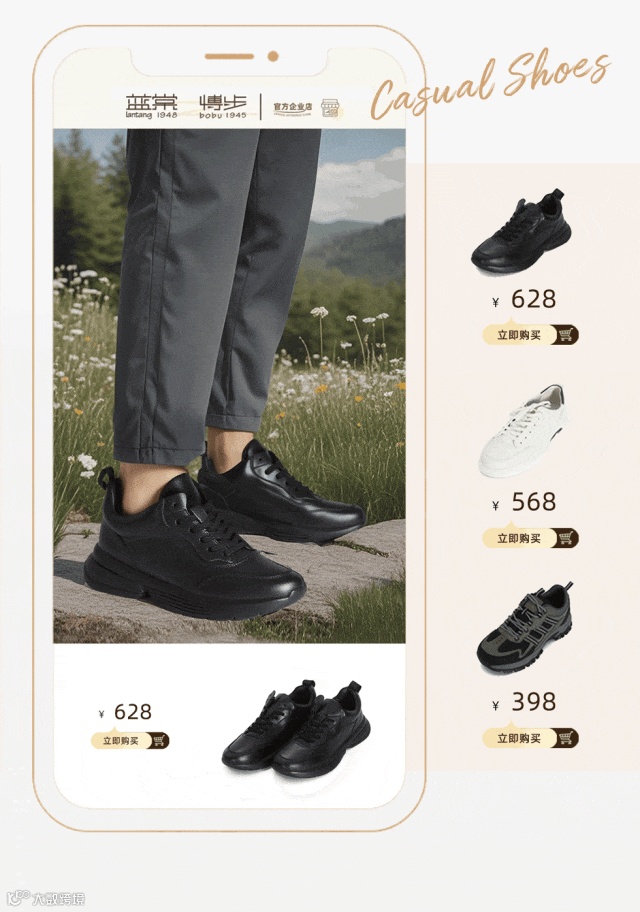Click the cart icon under the 628 sneaker
This screenshot has height=912, width=640.
(565, 335)
